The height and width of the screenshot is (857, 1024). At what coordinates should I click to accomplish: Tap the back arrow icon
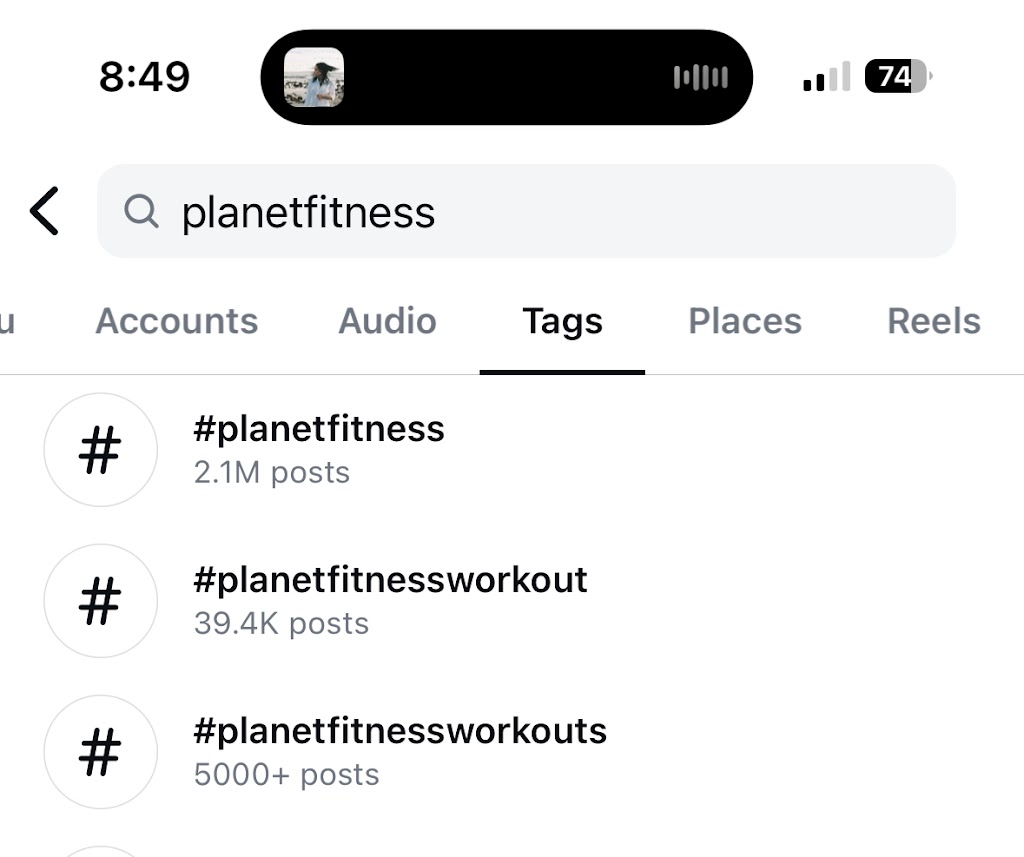tap(45, 211)
